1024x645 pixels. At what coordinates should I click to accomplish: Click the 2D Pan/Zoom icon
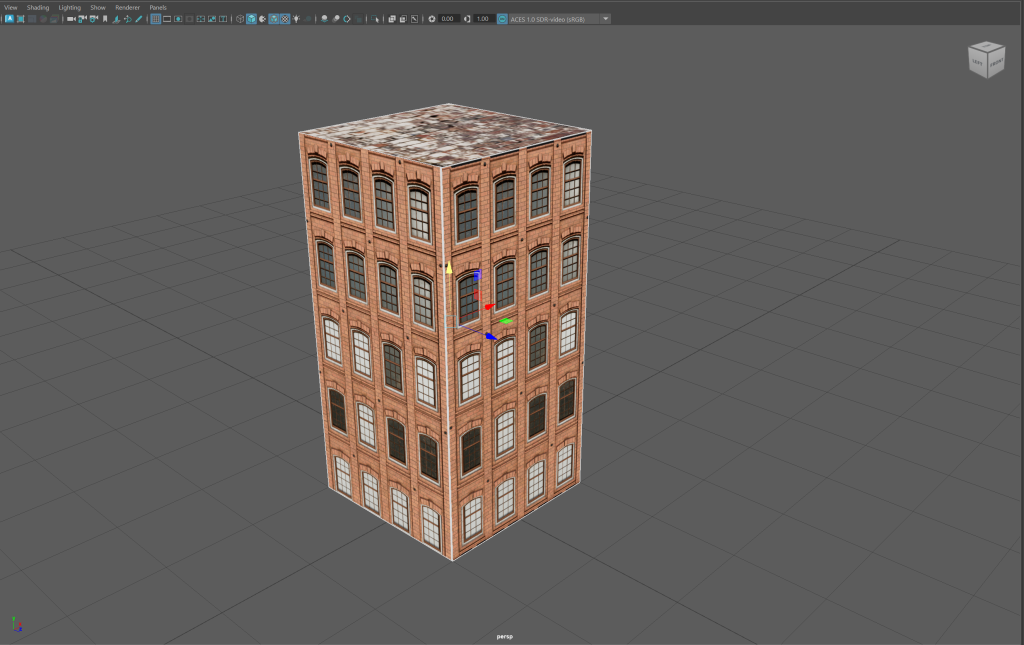pyautogui.click(x=128, y=19)
